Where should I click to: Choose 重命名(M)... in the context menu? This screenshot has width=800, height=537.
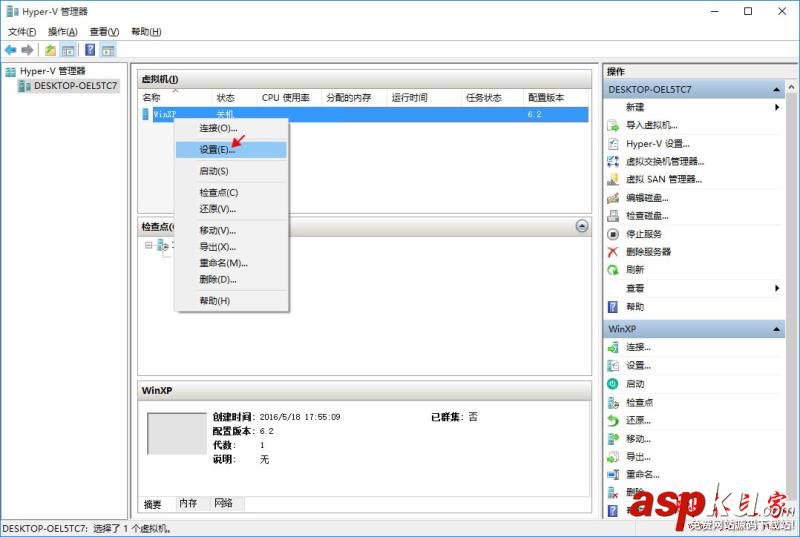coord(231,263)
